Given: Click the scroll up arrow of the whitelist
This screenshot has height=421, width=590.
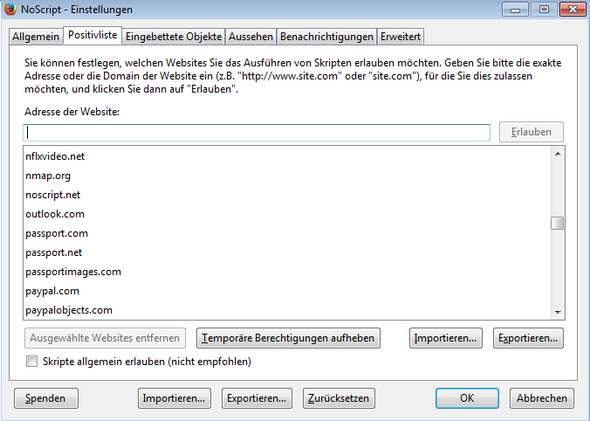Looking at the screenshot, I should click(x=558, y=154).
